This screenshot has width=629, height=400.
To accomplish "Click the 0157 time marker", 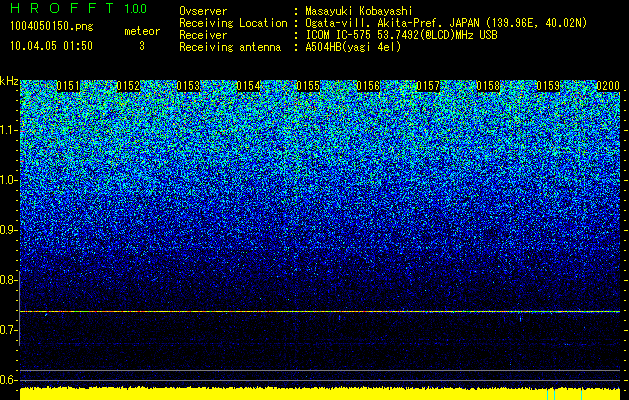I will point(428,86).
